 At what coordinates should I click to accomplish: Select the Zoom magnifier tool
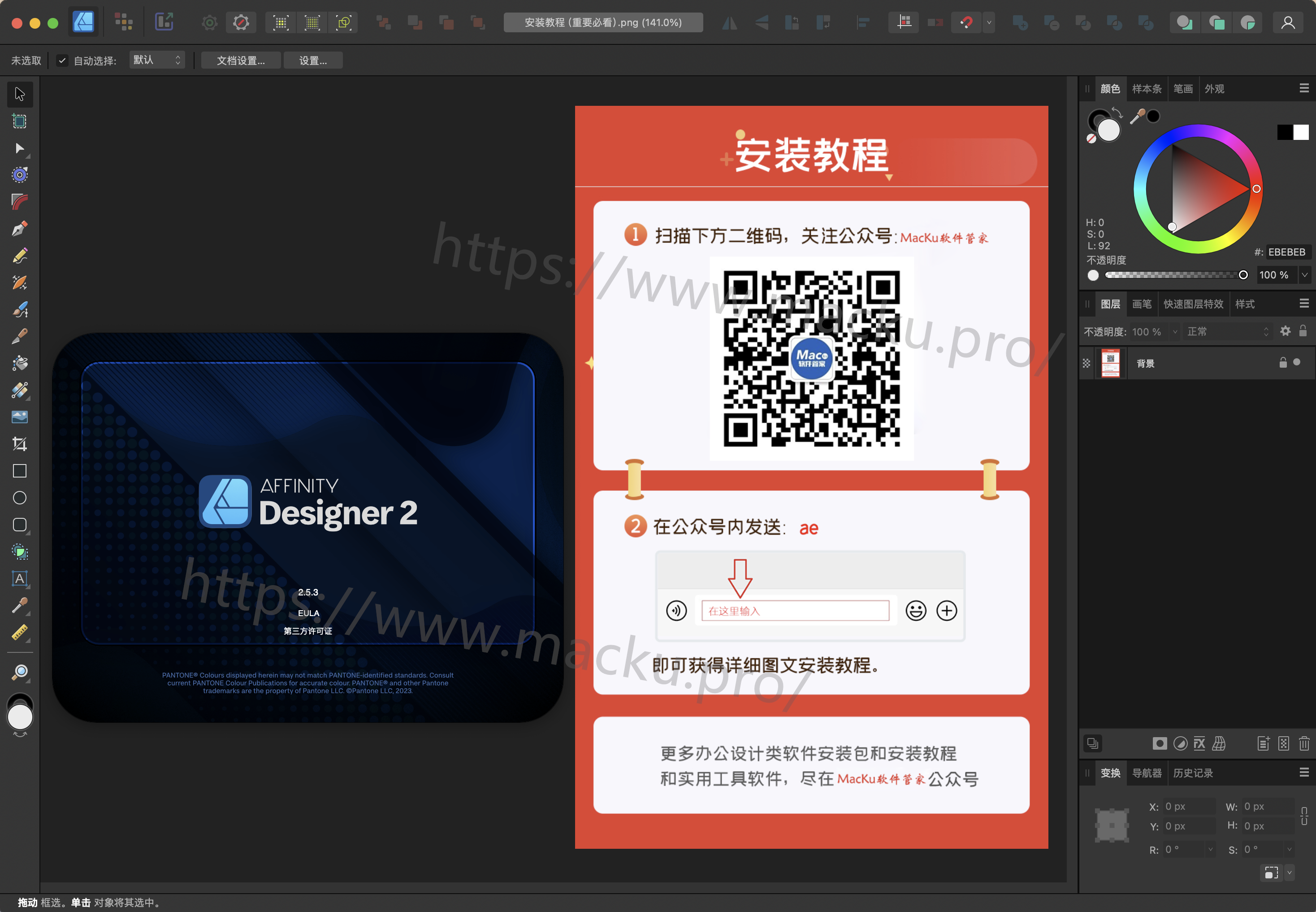[x=20, y=672]
